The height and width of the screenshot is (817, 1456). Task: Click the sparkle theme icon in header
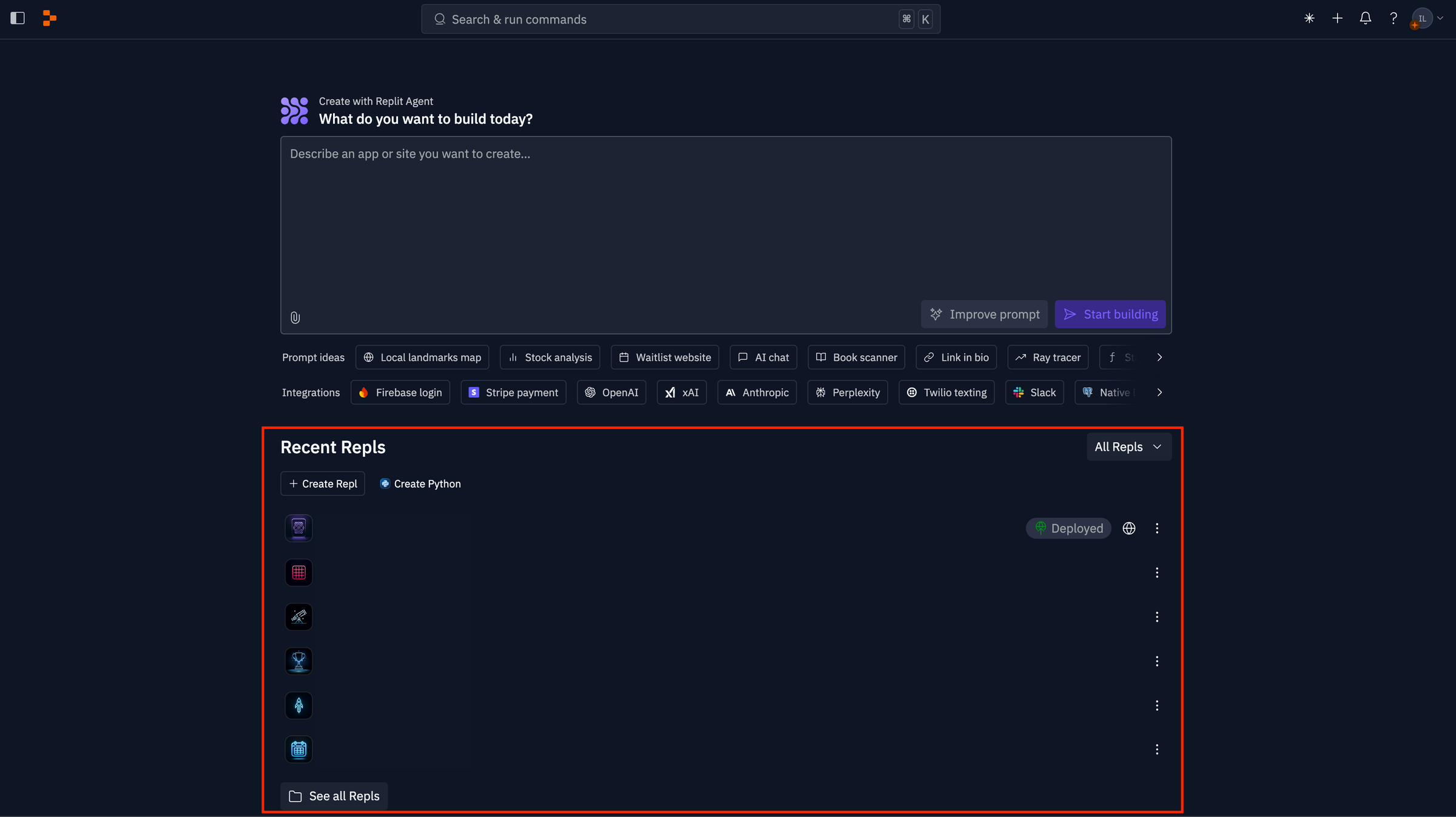(1309, 18)
